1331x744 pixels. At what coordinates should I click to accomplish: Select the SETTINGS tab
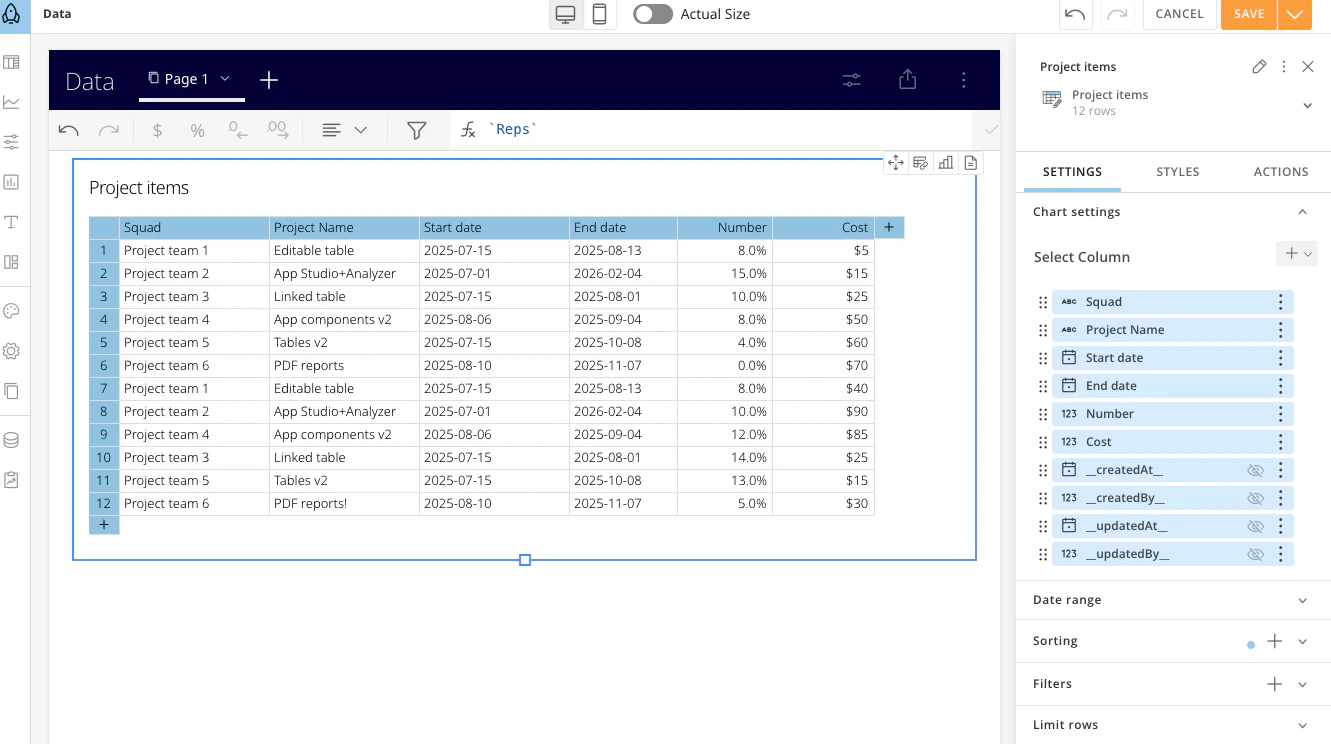(1072, 172)
